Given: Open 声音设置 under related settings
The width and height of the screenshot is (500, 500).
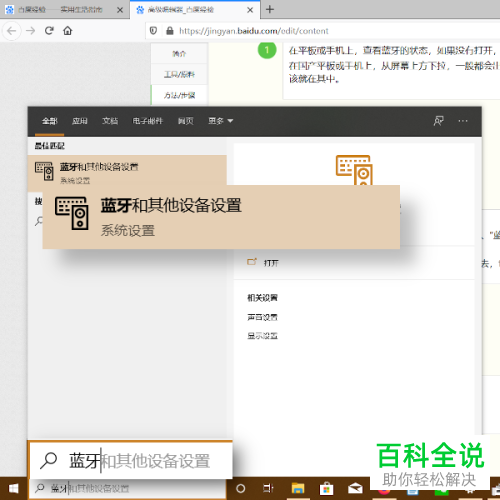Looking at the screenshot, I should click(x=262, y=317).
